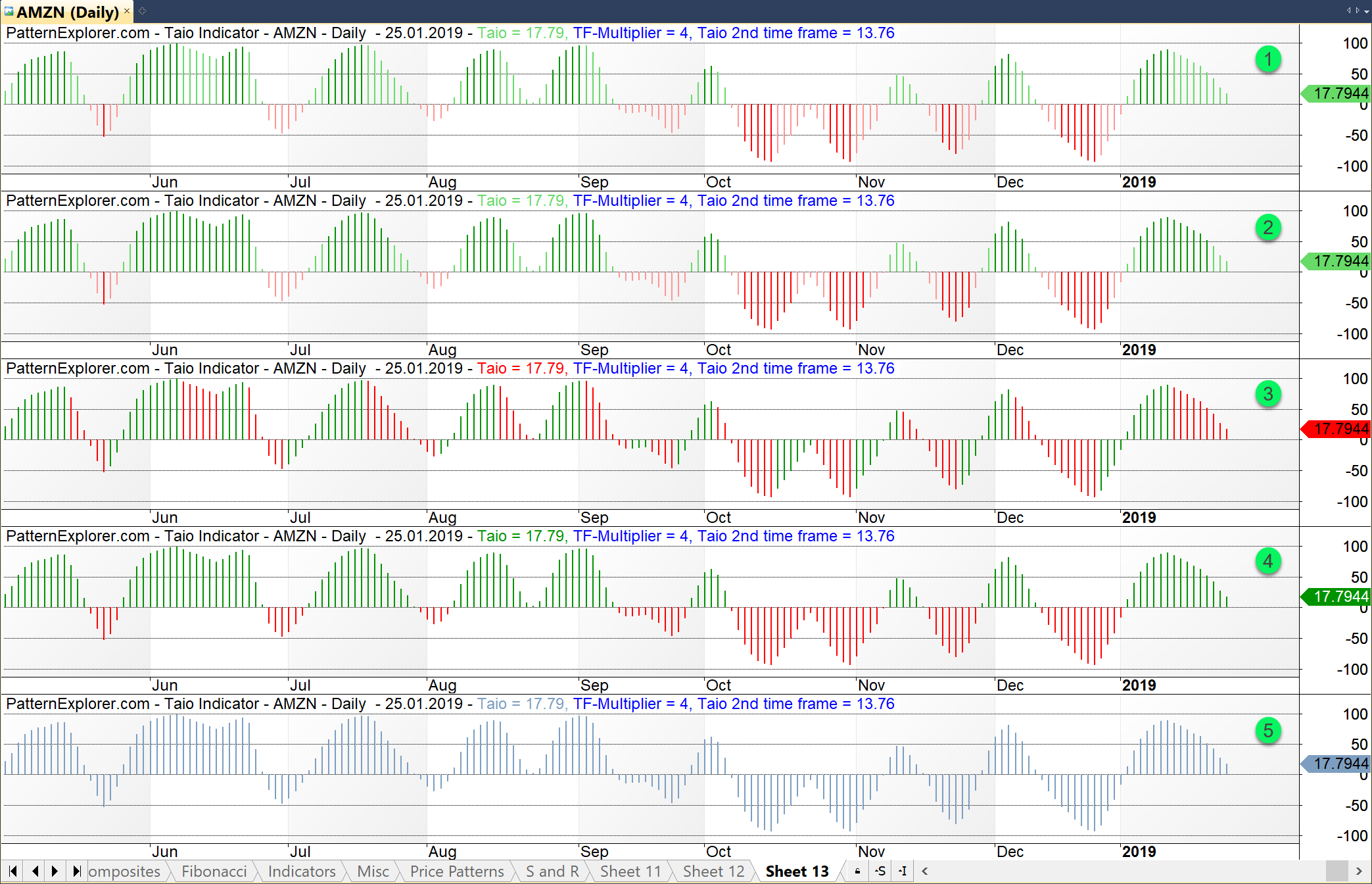Image resolution: width=1372 pixels, height=884 pixels.
Task: Open the Price Patterns sheet tab
Action: 456,872
